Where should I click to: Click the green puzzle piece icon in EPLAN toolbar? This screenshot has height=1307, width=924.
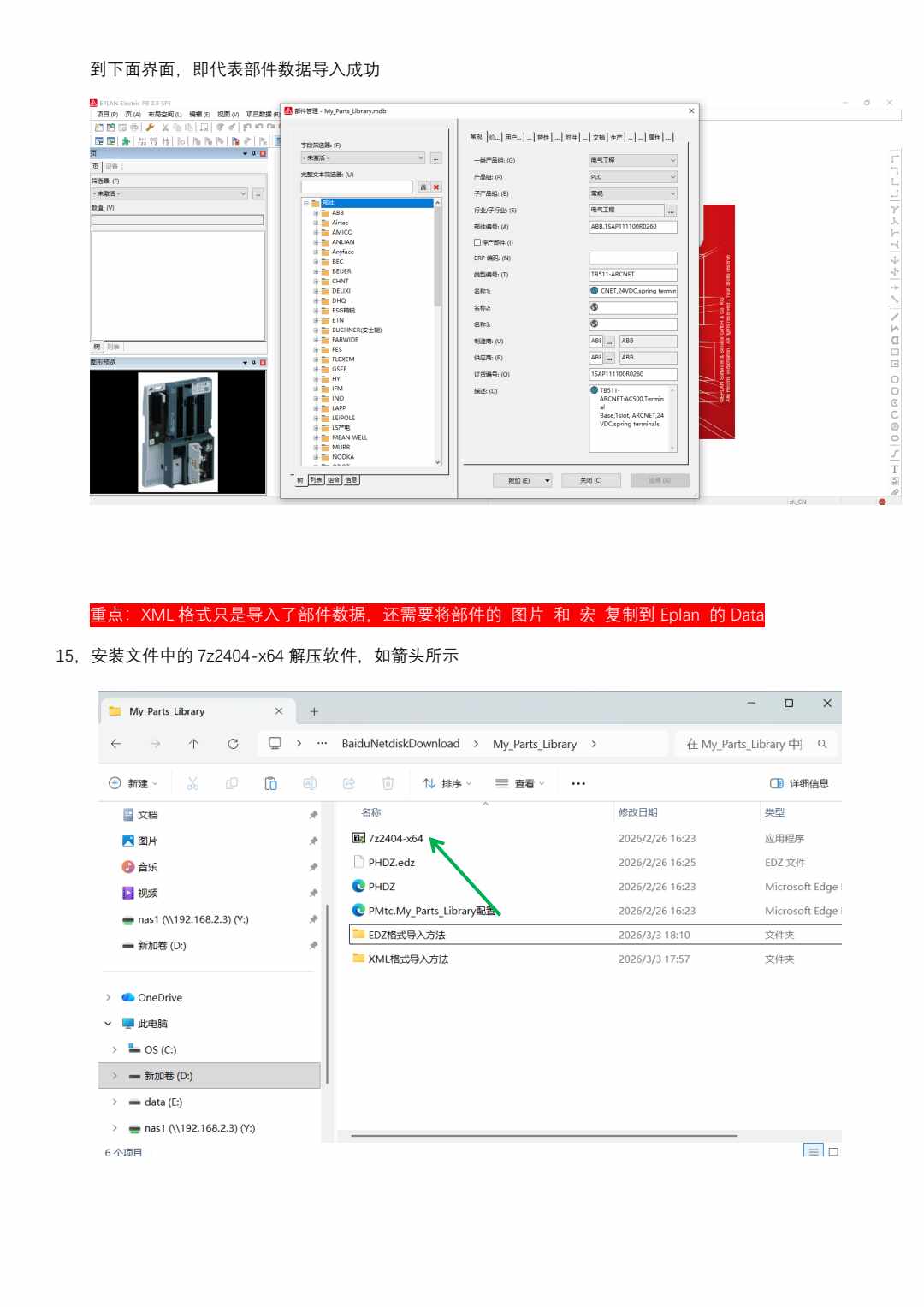click(x=126, y=140)
